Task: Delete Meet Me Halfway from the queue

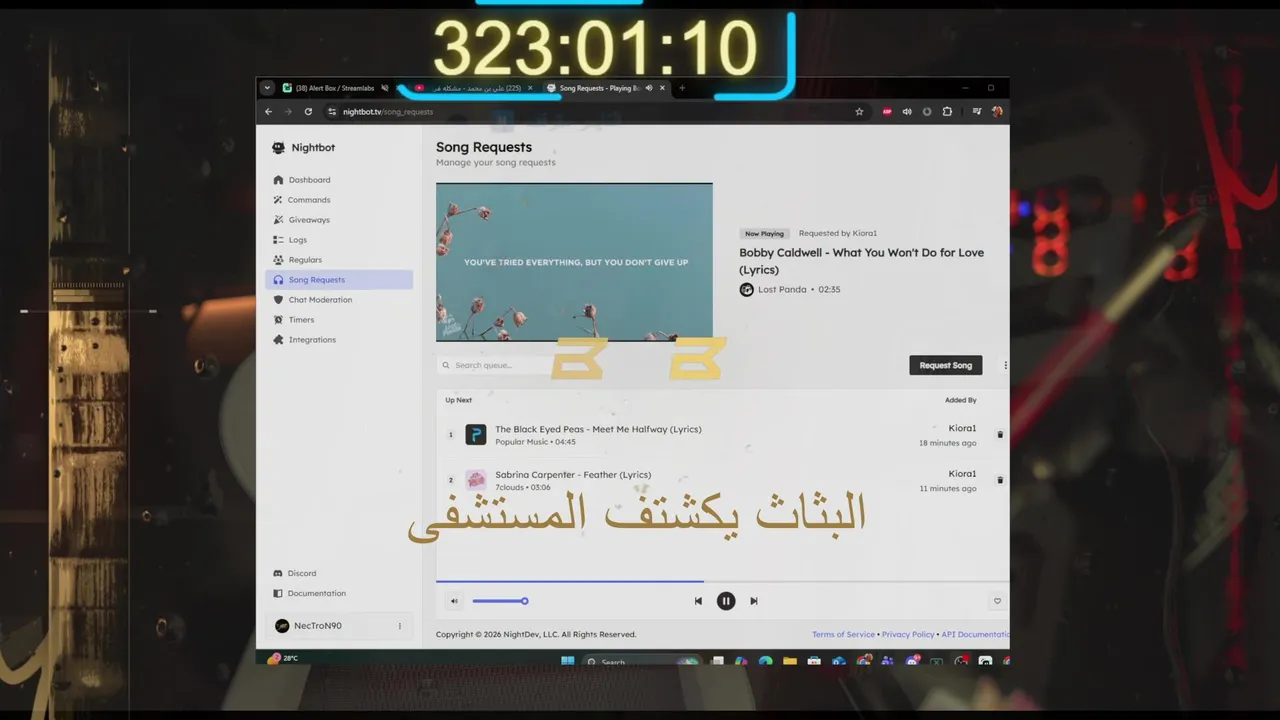Action: (x=1000, y=435)
